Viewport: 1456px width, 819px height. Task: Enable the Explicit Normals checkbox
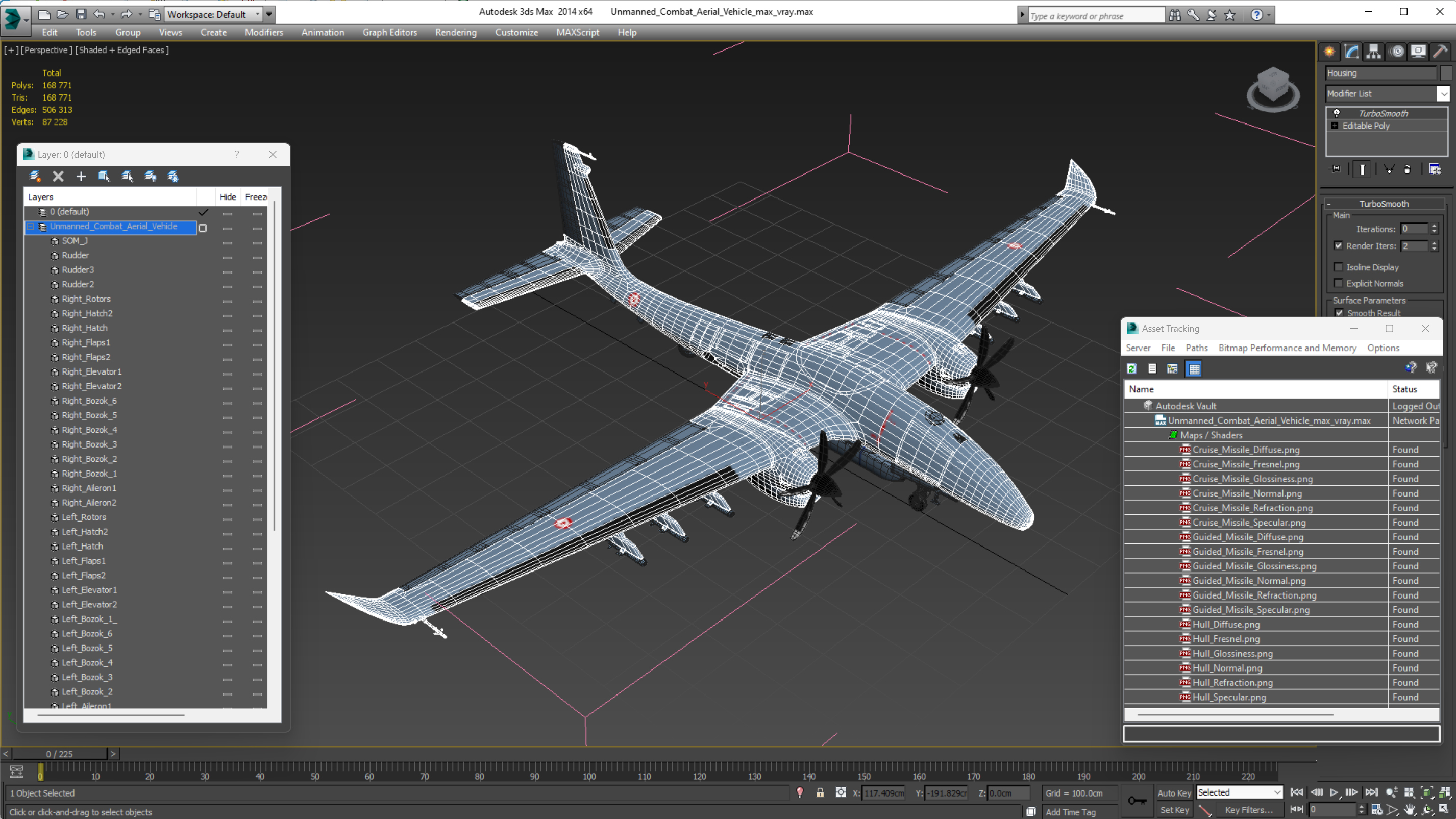(1338, 283)
